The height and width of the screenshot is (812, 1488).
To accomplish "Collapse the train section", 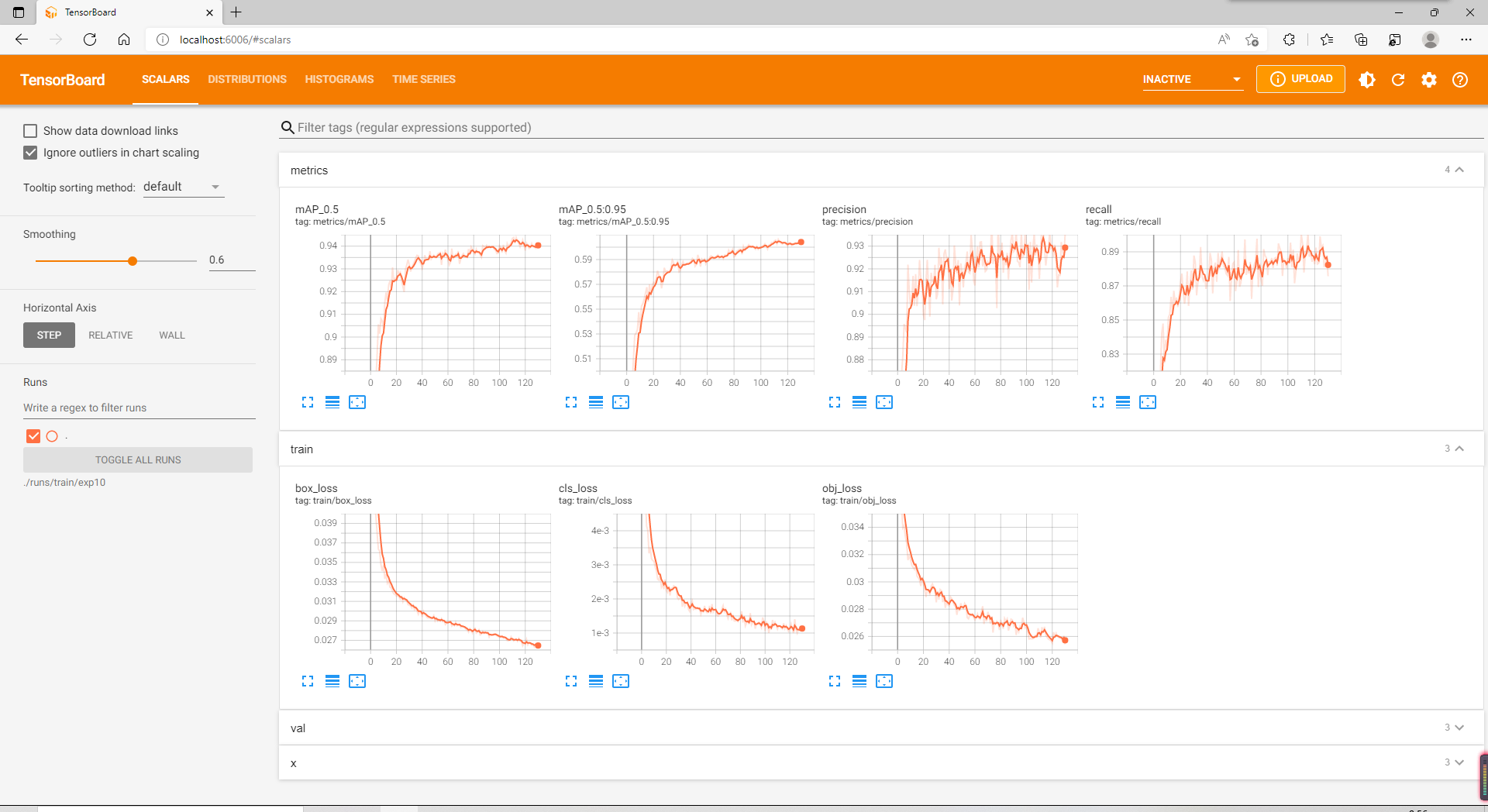I will tap(1459, 449).
